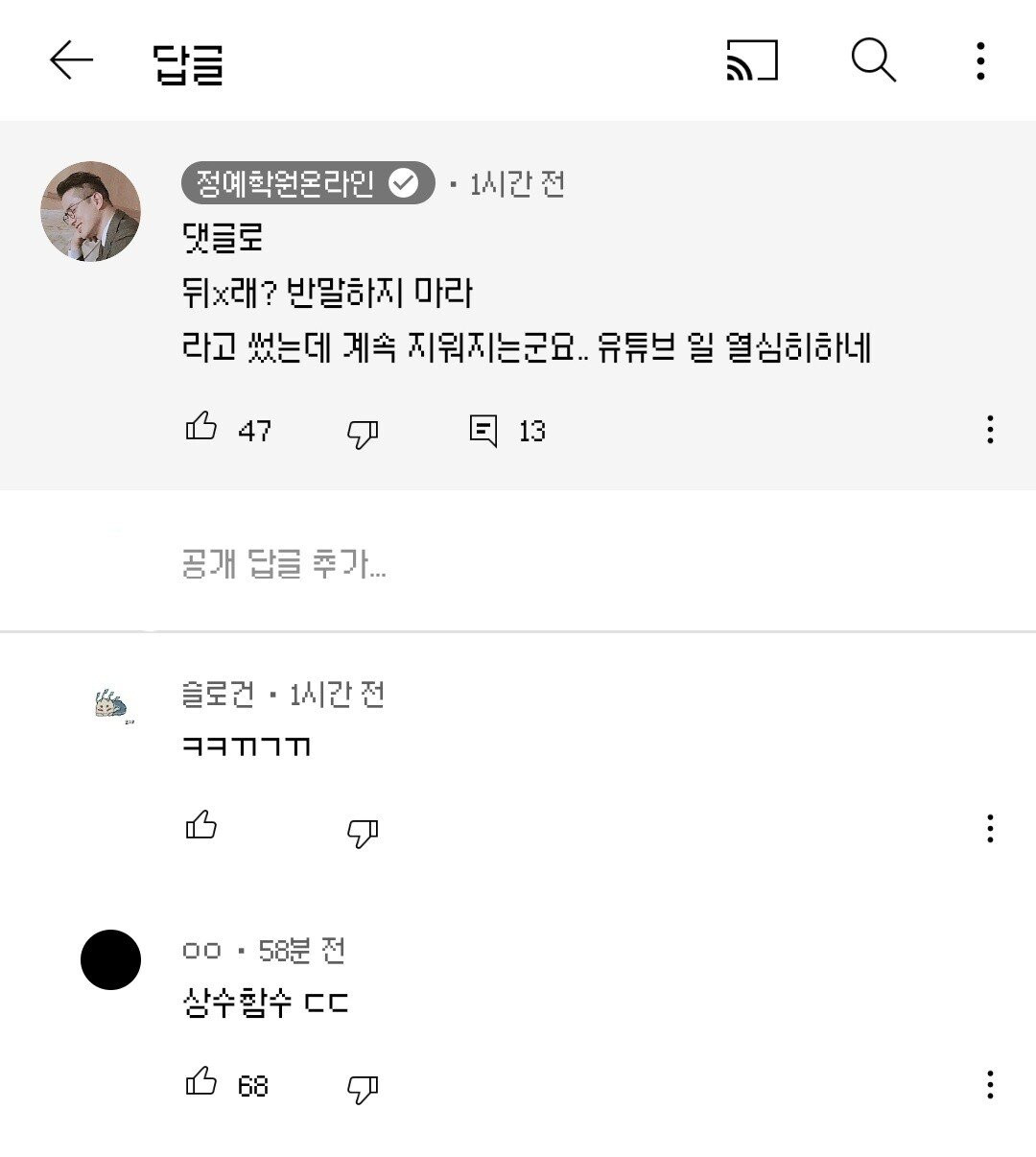Like the 정예학원온라인 comment
This screenshot has width=1036, height=1157.
[201, 426]
